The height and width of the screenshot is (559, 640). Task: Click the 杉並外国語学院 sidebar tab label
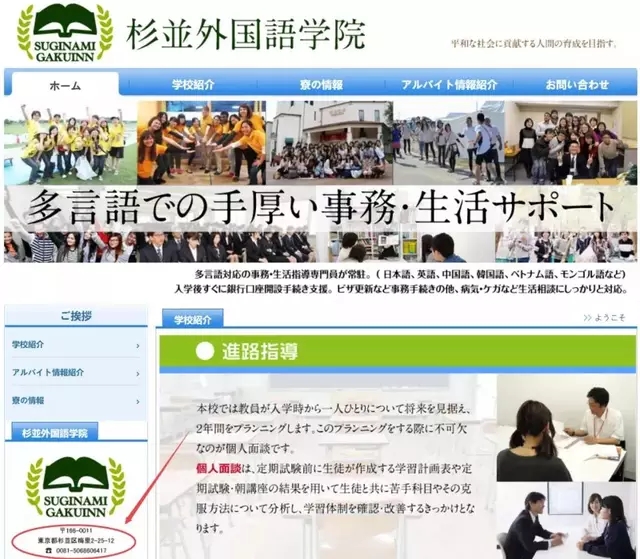[55, 433]
